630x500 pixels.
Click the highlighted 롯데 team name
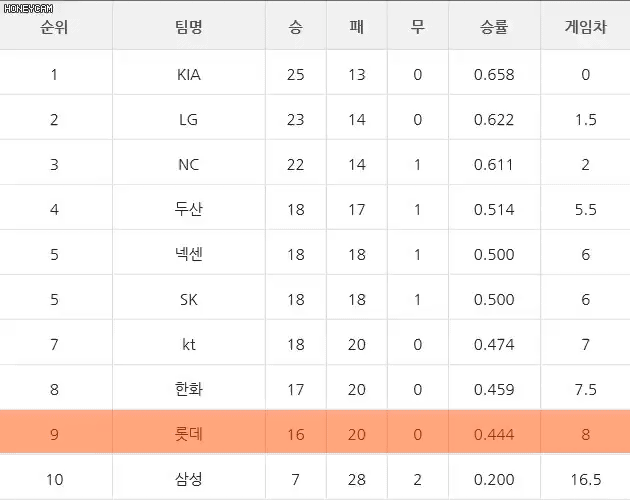[188, 434]
